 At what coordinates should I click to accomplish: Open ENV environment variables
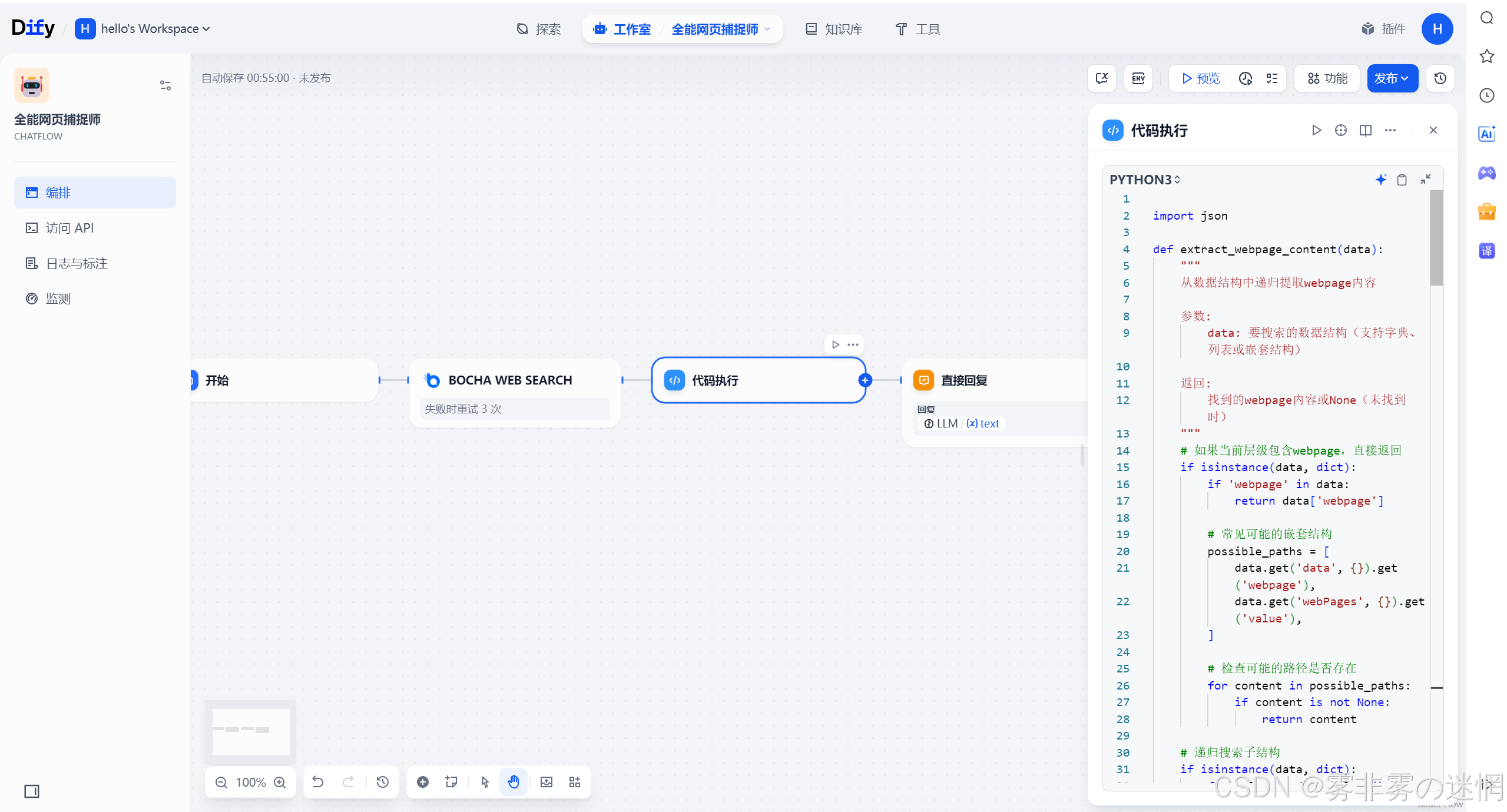[1138, 78]
